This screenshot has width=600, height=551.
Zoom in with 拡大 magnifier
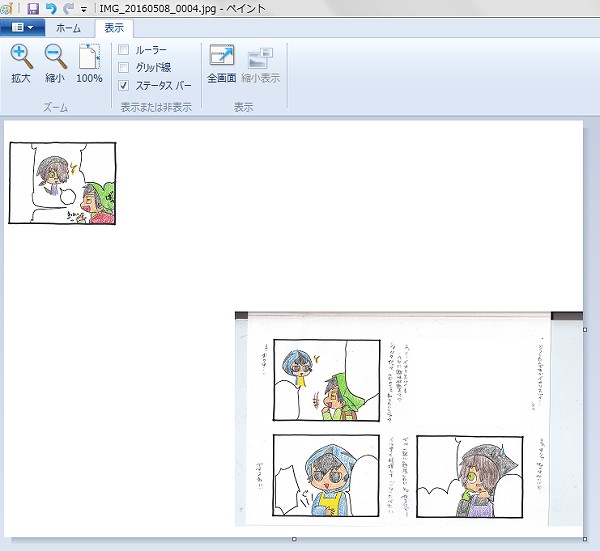(x=21, y=64)
